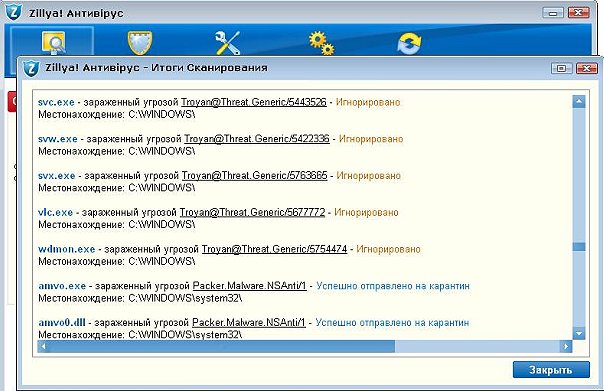Click quarantine status text for amvo0.dll
This screenshot has height=391, width=604.
pyautogui.click(x=392, y=322)
